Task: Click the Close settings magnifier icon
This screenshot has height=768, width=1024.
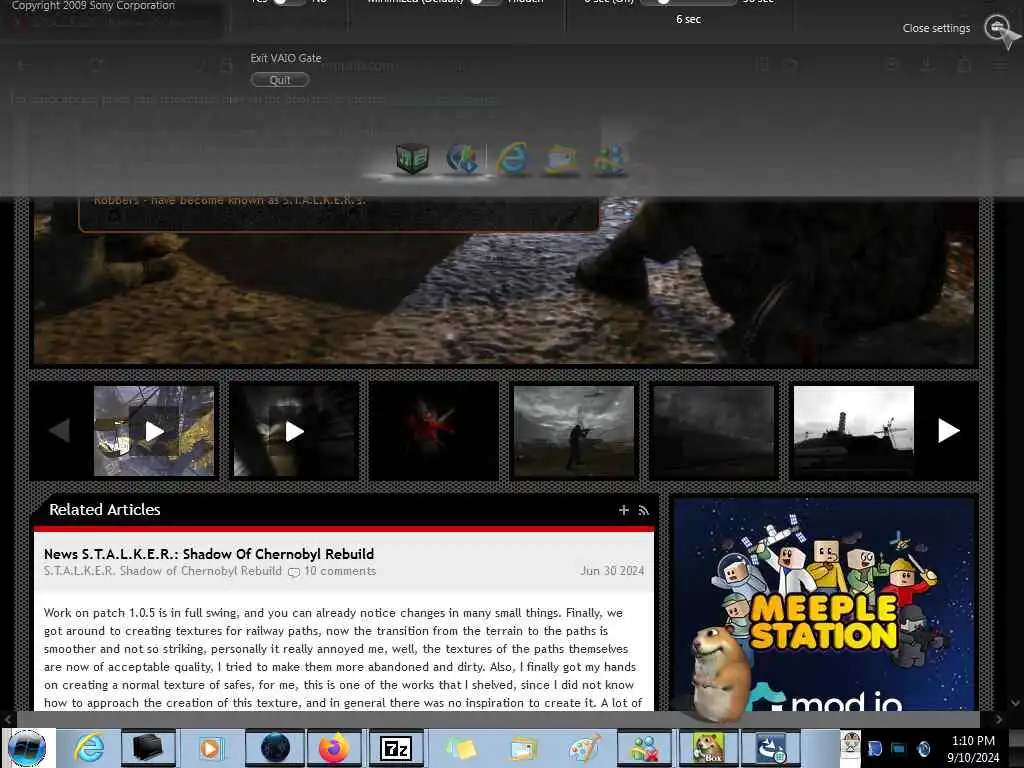Action: point(997,27)
